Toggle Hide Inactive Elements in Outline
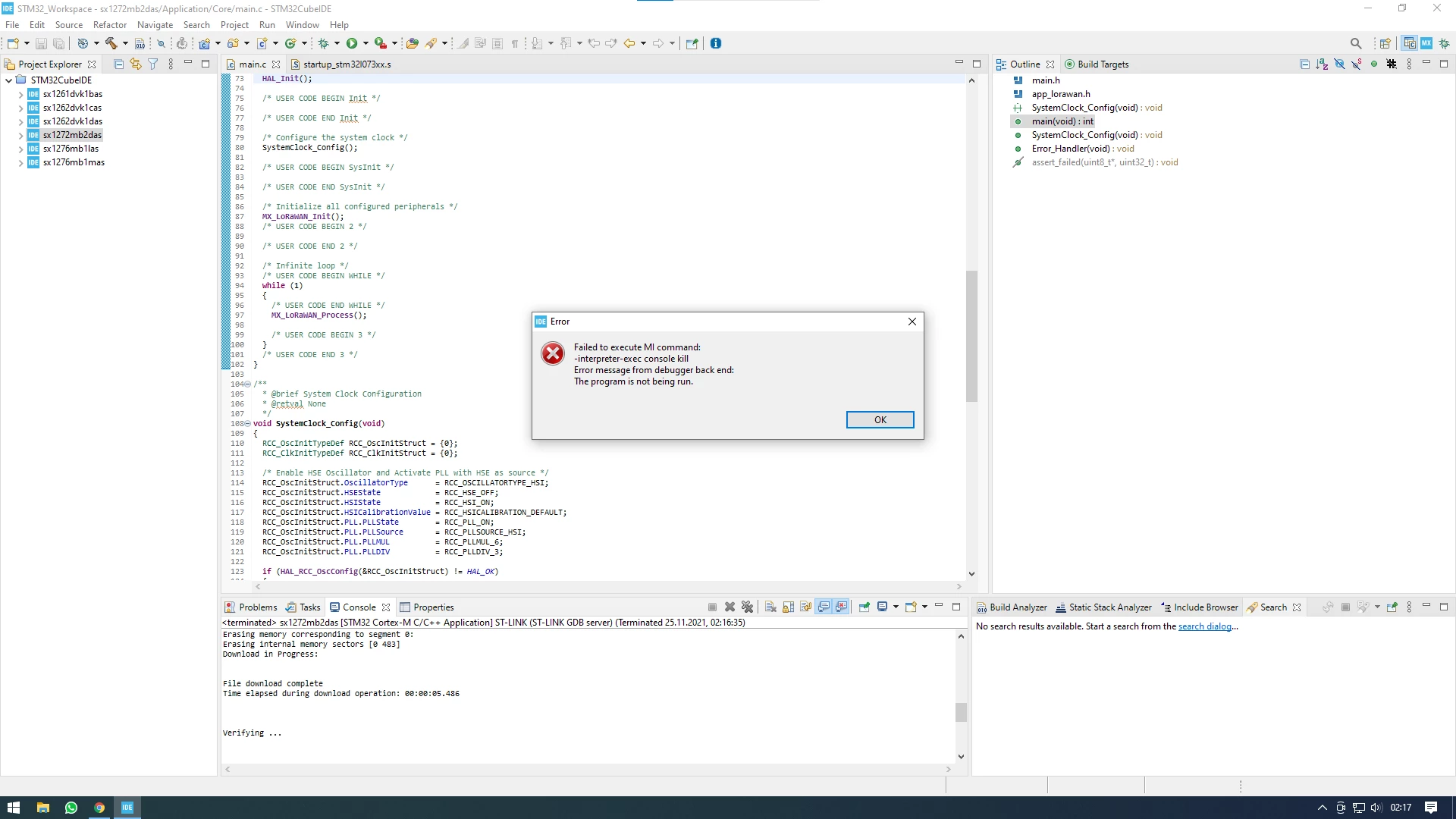 pos(1392,64)
